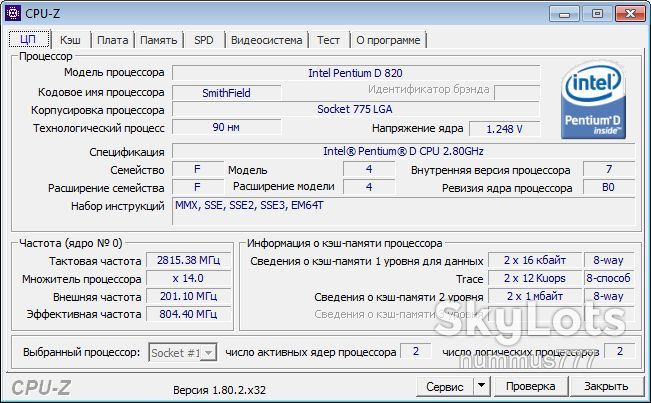This screenshot has width=651, height=403.
Task: Click the empty Идентификатор брэнда field
Action: 517,92
